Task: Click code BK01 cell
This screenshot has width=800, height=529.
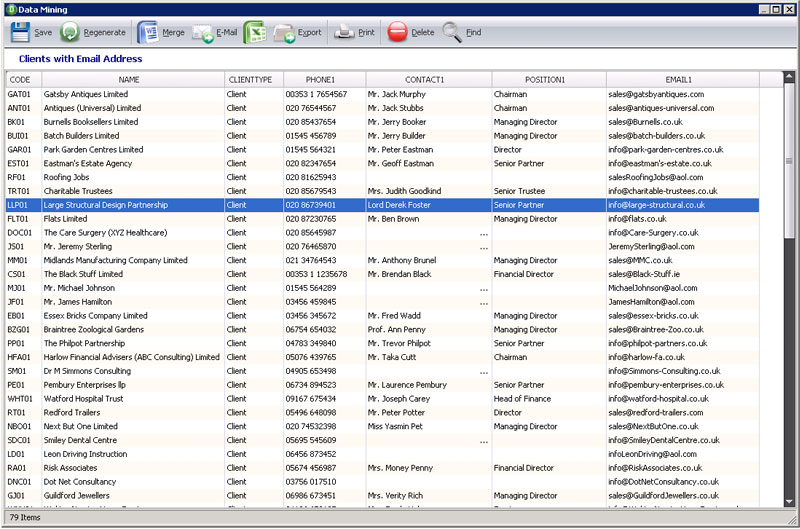Action: pyautogui.click(x=16, y=122)
